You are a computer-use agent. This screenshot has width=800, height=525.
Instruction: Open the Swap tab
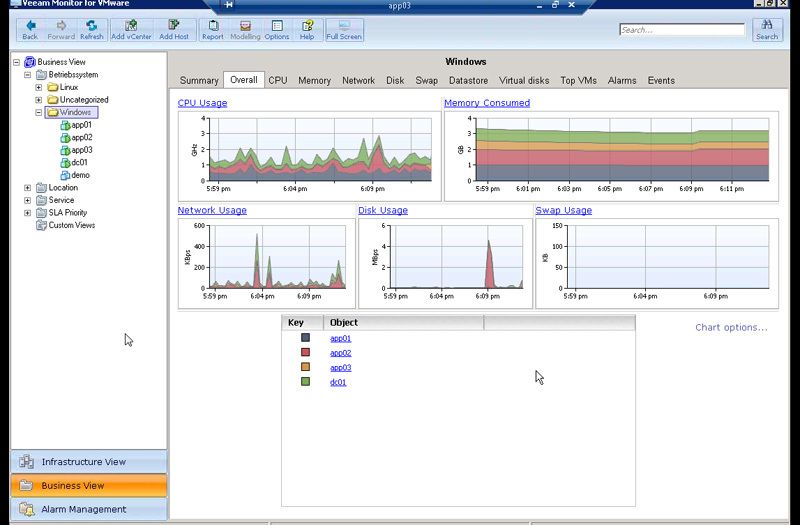(427, 80)
